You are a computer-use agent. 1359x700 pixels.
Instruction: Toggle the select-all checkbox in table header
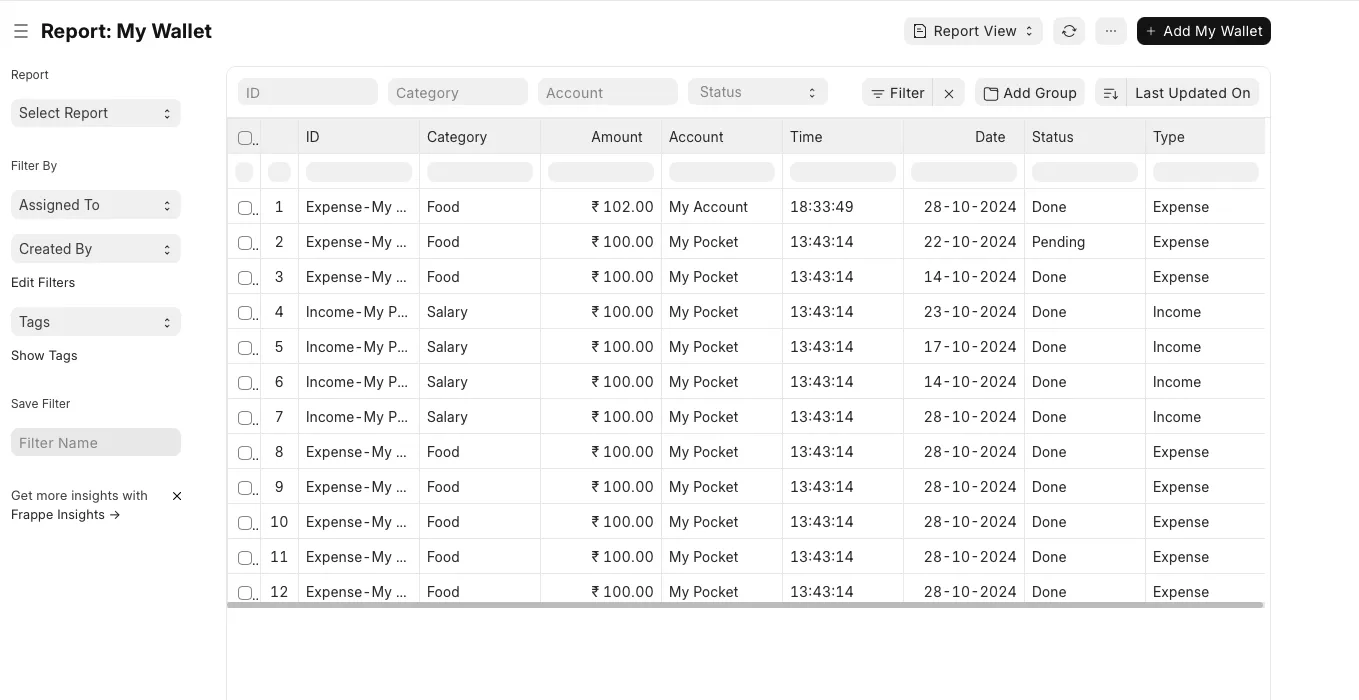[x=245, y=138]
